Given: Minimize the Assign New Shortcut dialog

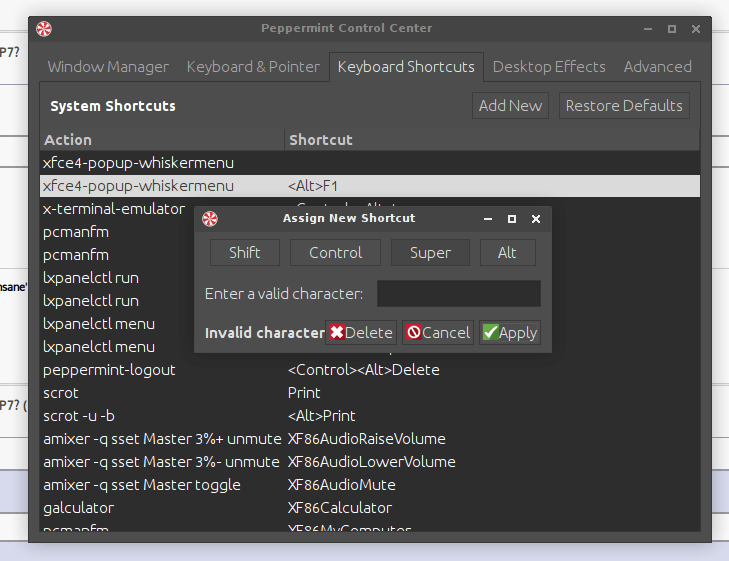Looking at the screenshot, I should tap(488, 219).
